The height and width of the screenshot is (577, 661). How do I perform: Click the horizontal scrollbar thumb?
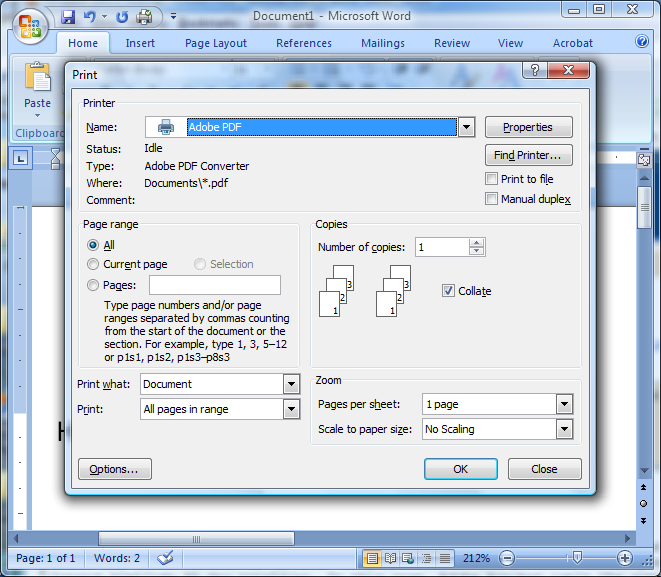point(196,539)
